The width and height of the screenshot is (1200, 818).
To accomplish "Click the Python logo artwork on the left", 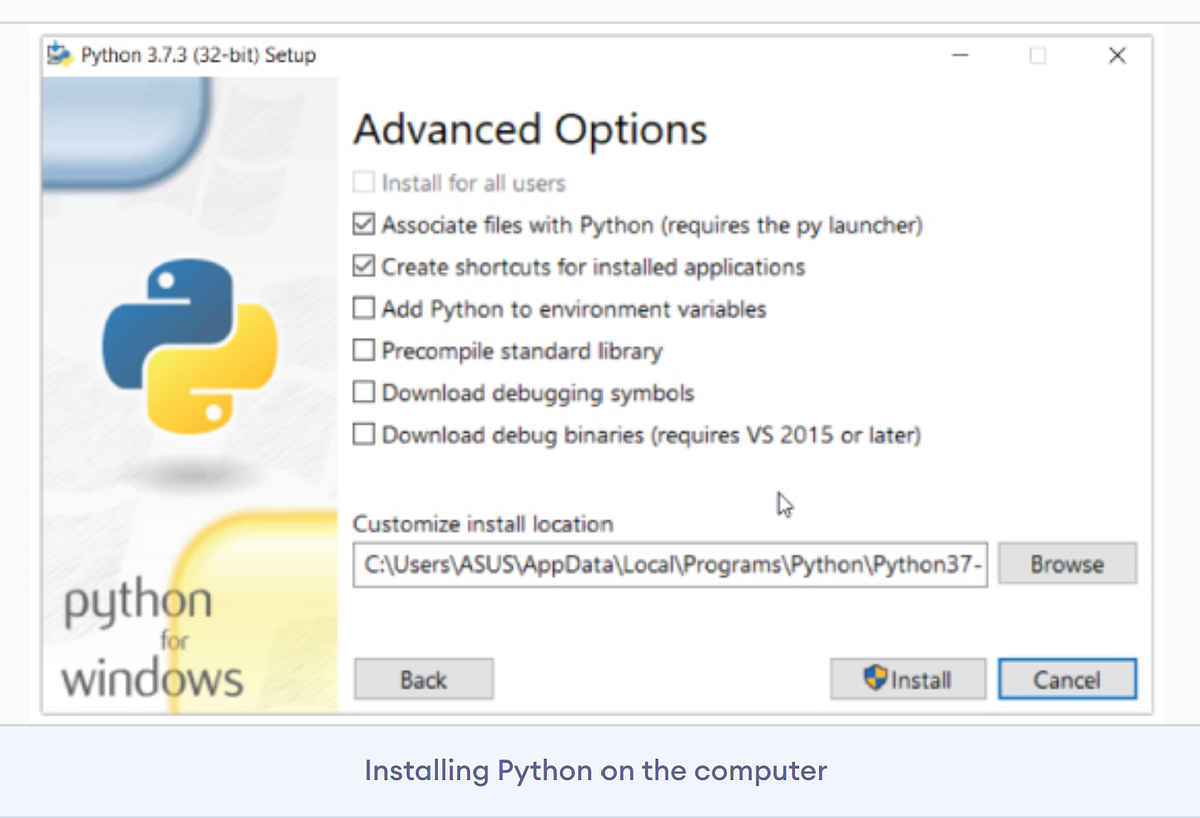I will (x=188, y=345).
